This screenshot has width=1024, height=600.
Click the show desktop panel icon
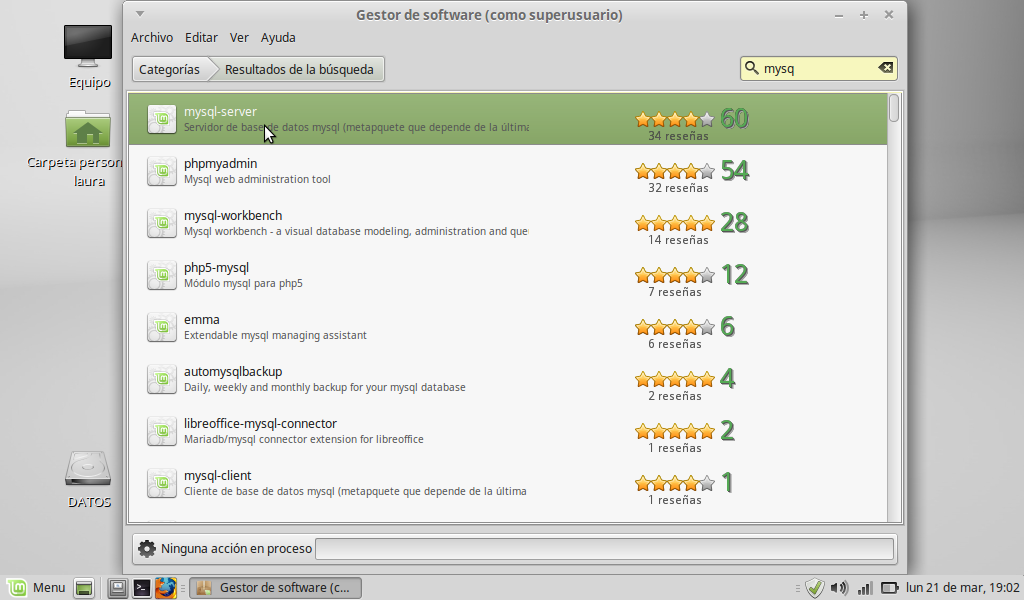coord(84,588)
